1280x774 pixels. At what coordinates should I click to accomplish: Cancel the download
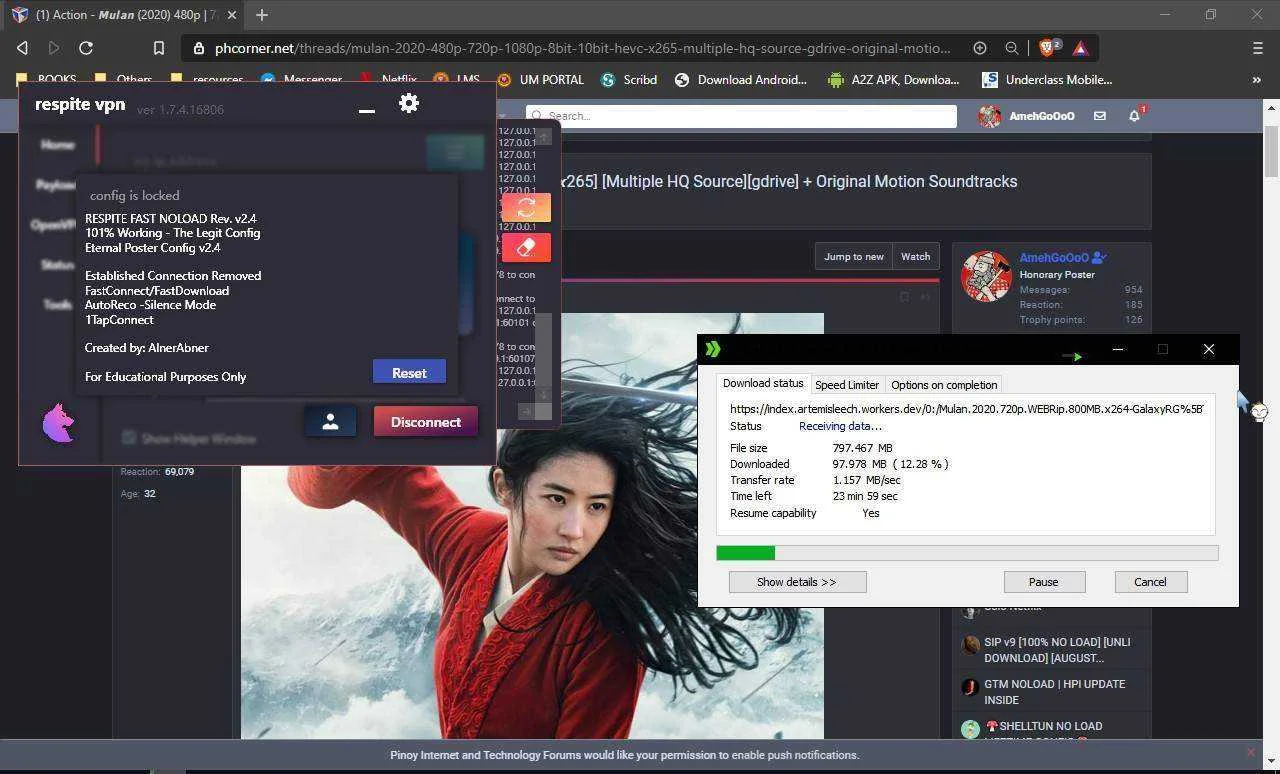pyautogui.click(x=1150, y=582)
